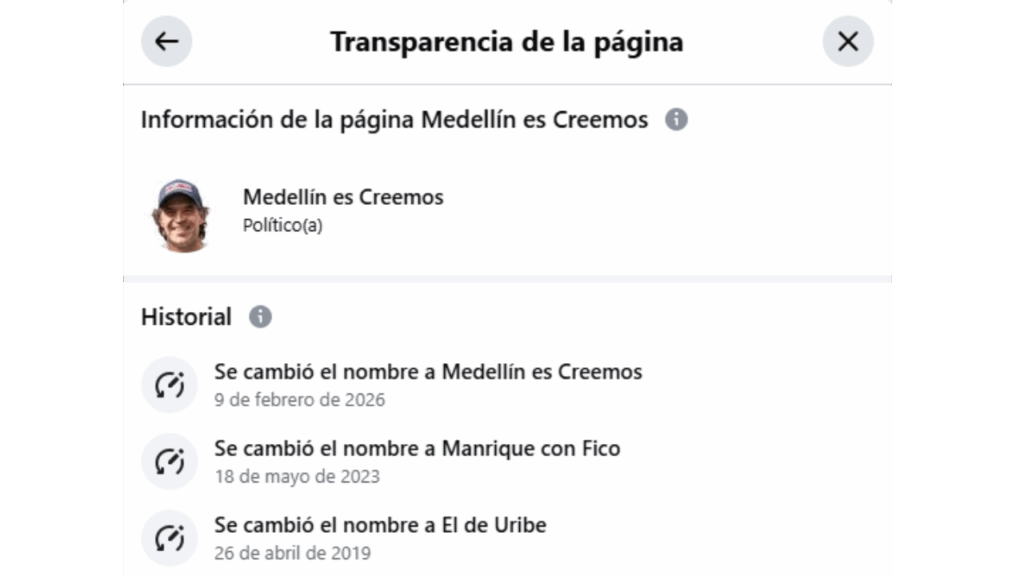1024x576 pixels.
Task: Click the date 9 de febrero de 2026
Action: (300, 400)
